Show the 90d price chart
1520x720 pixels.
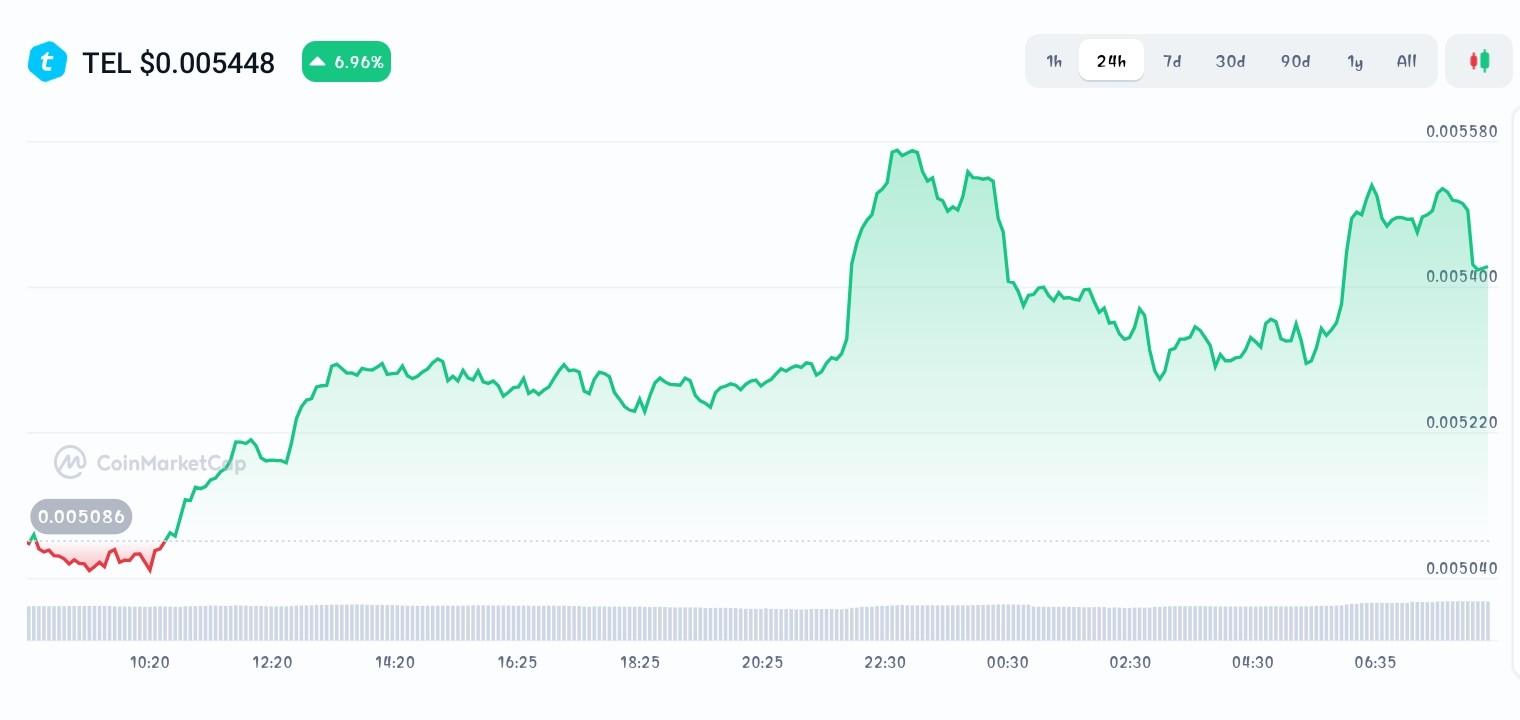click(1295, 61)
